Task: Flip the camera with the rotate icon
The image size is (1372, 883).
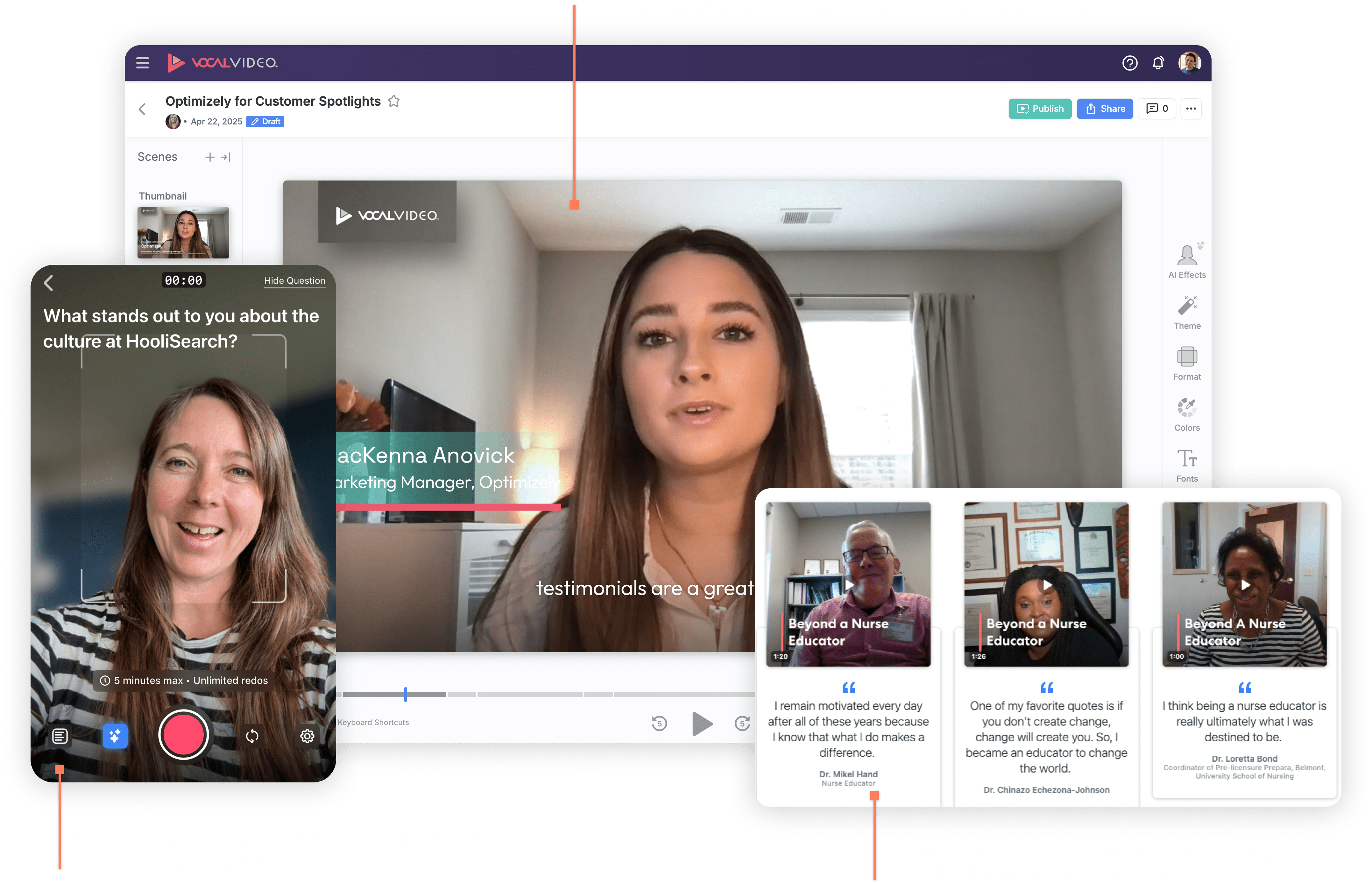Action: pos(252,736)
